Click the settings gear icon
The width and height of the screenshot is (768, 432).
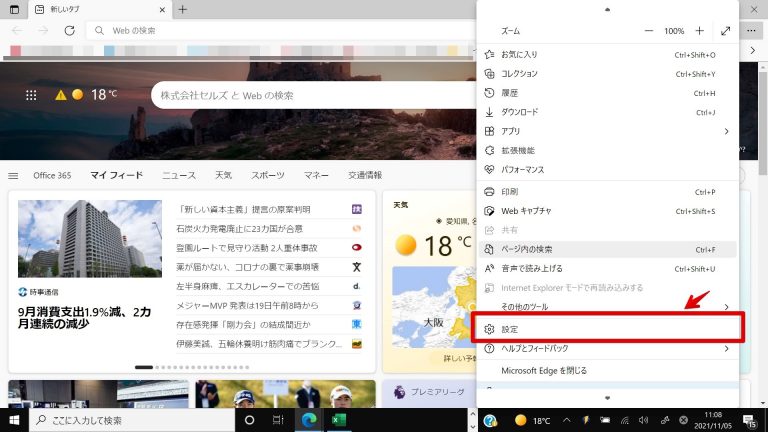tap(489, 329)
